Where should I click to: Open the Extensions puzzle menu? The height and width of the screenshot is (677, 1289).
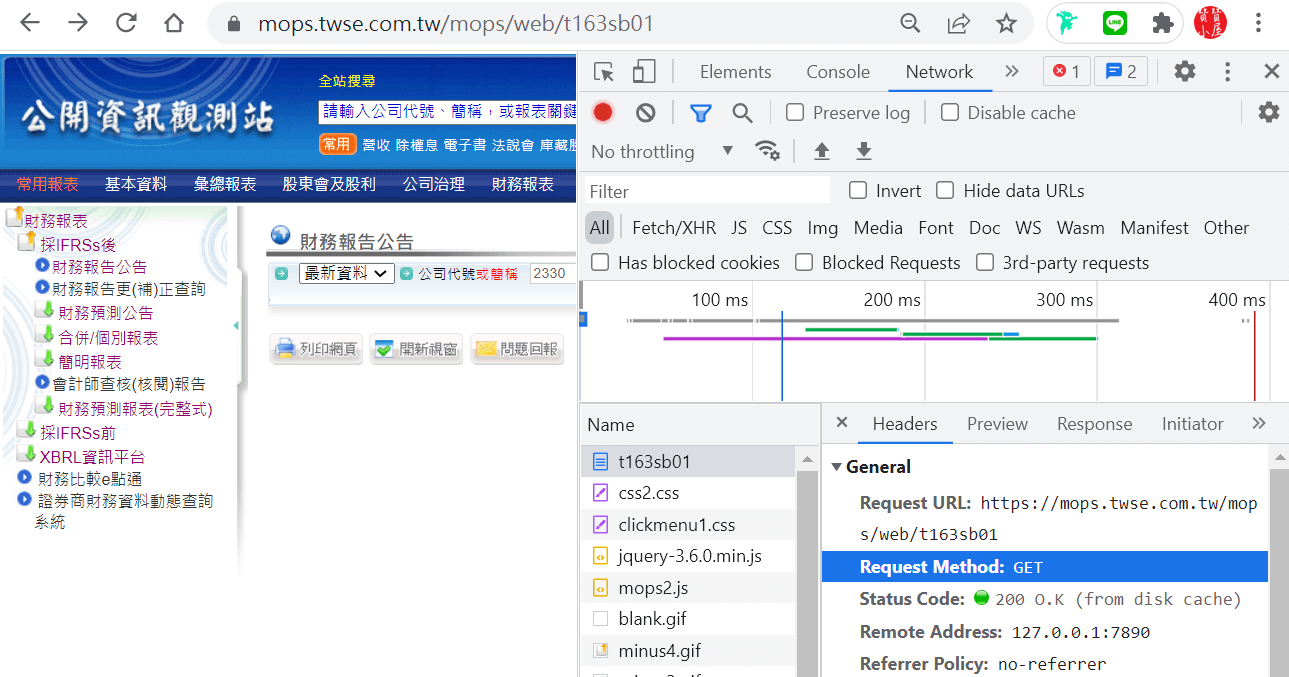(x=1162, y=23)
